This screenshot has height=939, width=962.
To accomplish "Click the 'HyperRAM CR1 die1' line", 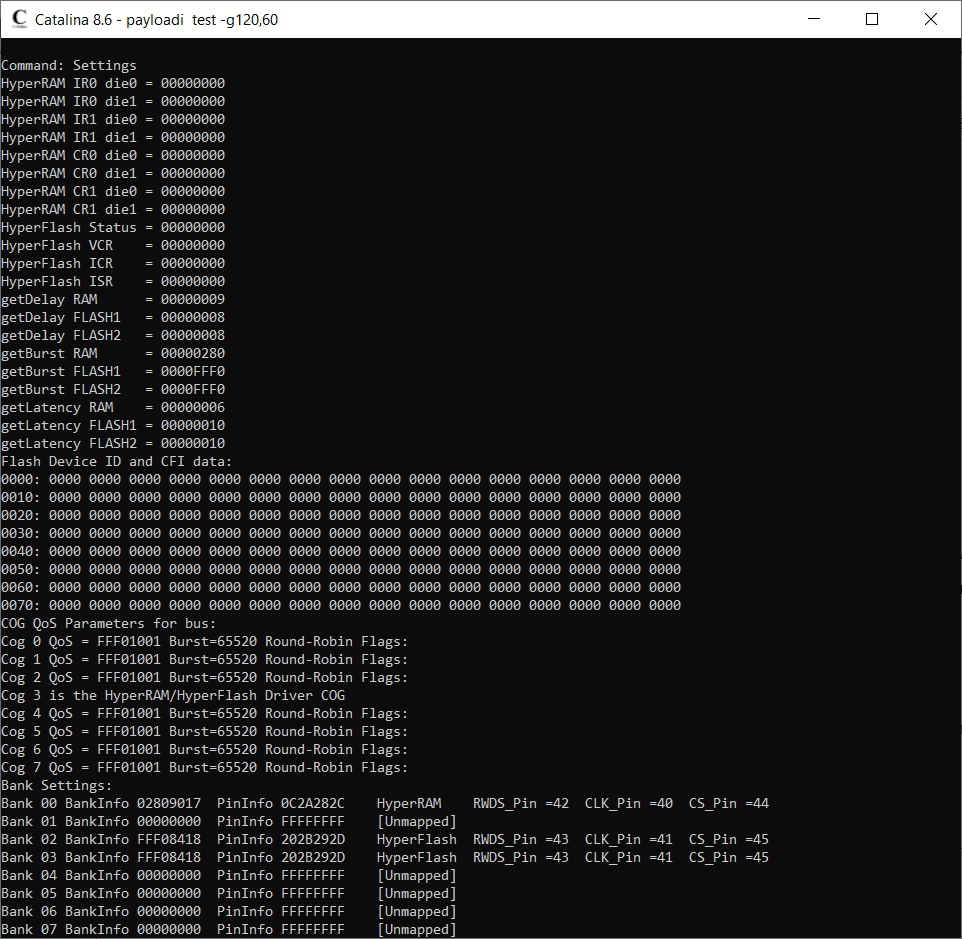I will pos(113,209).
